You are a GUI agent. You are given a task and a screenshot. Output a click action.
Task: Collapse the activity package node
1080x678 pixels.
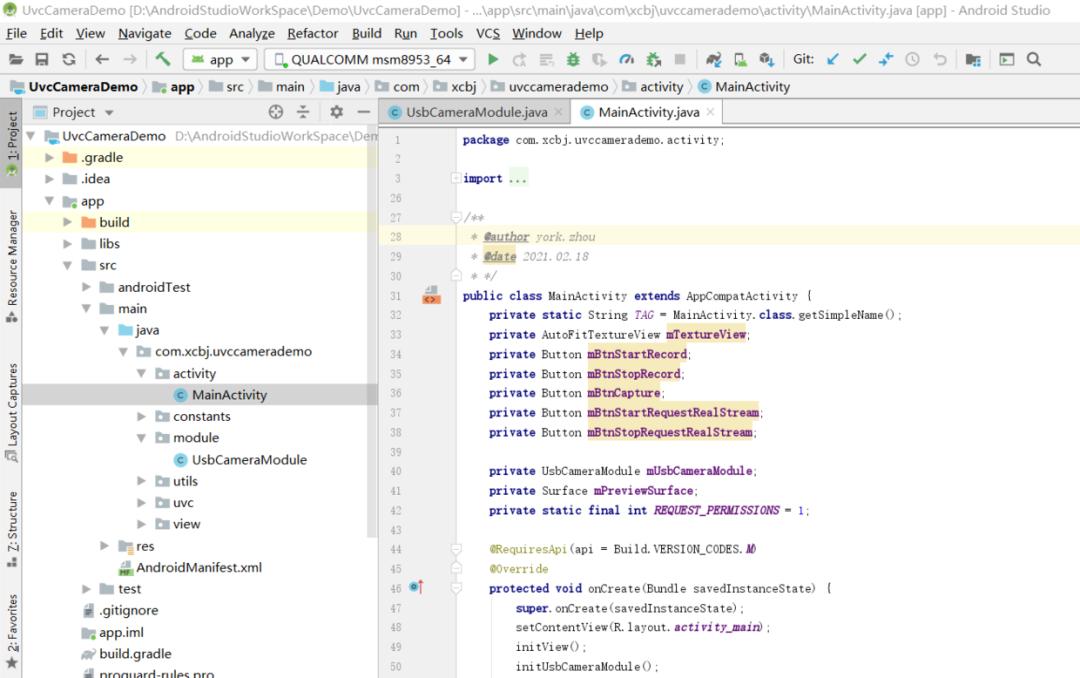click(141, 373)
